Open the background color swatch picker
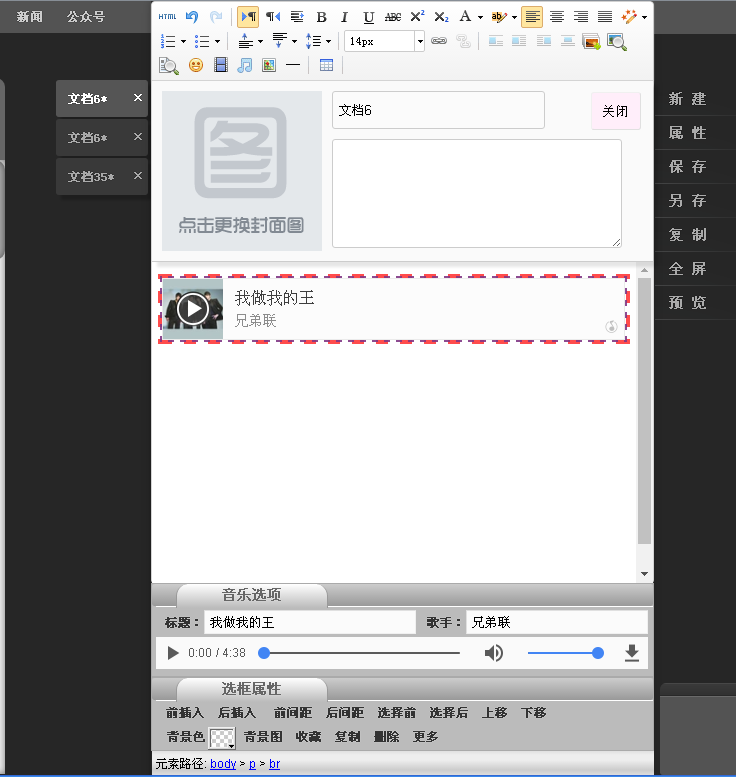The height and width of the screenshot is (777, 736). point(222,738)
